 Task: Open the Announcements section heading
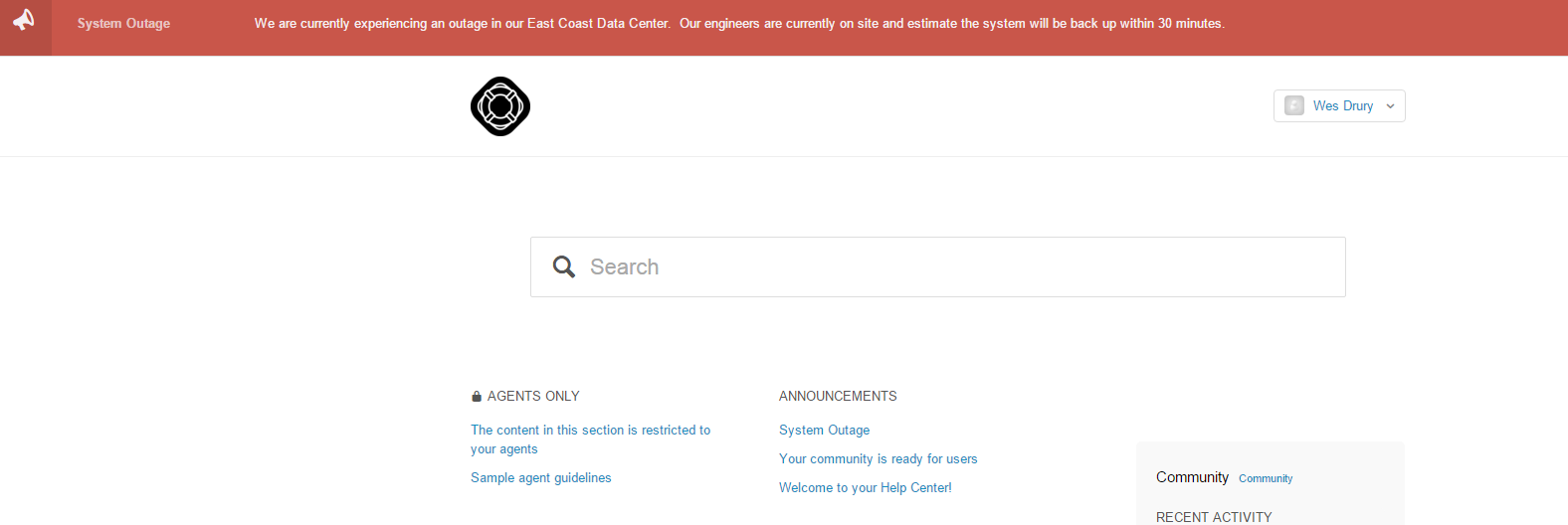pos(838,397)
